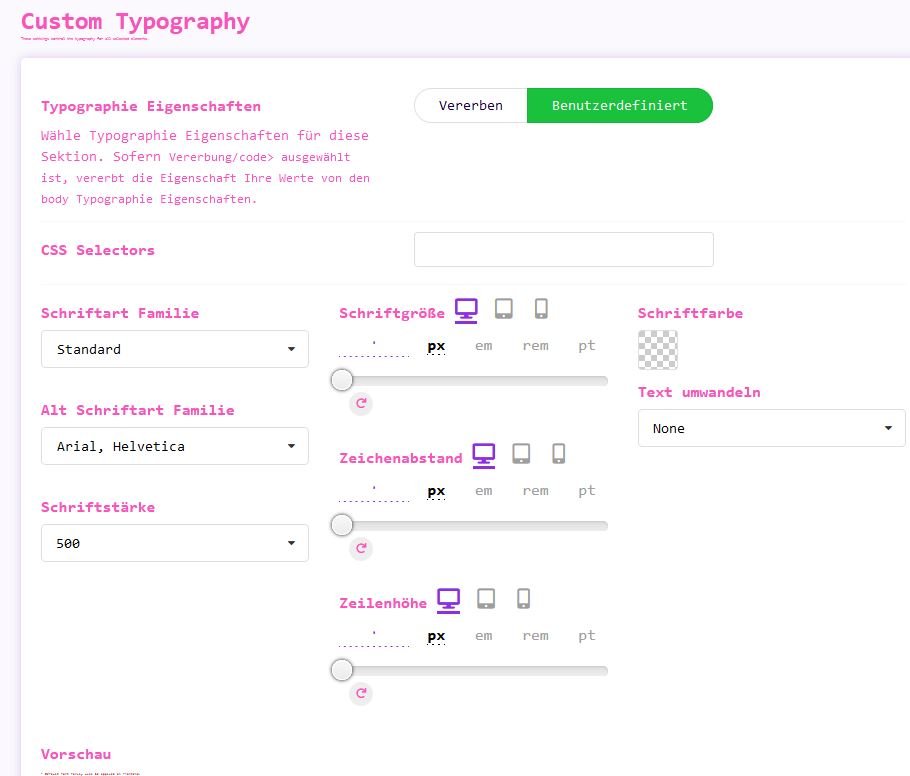Select rem unit for Zeichenabstand
Screen dimensions: 910x776
coord(535,491)
